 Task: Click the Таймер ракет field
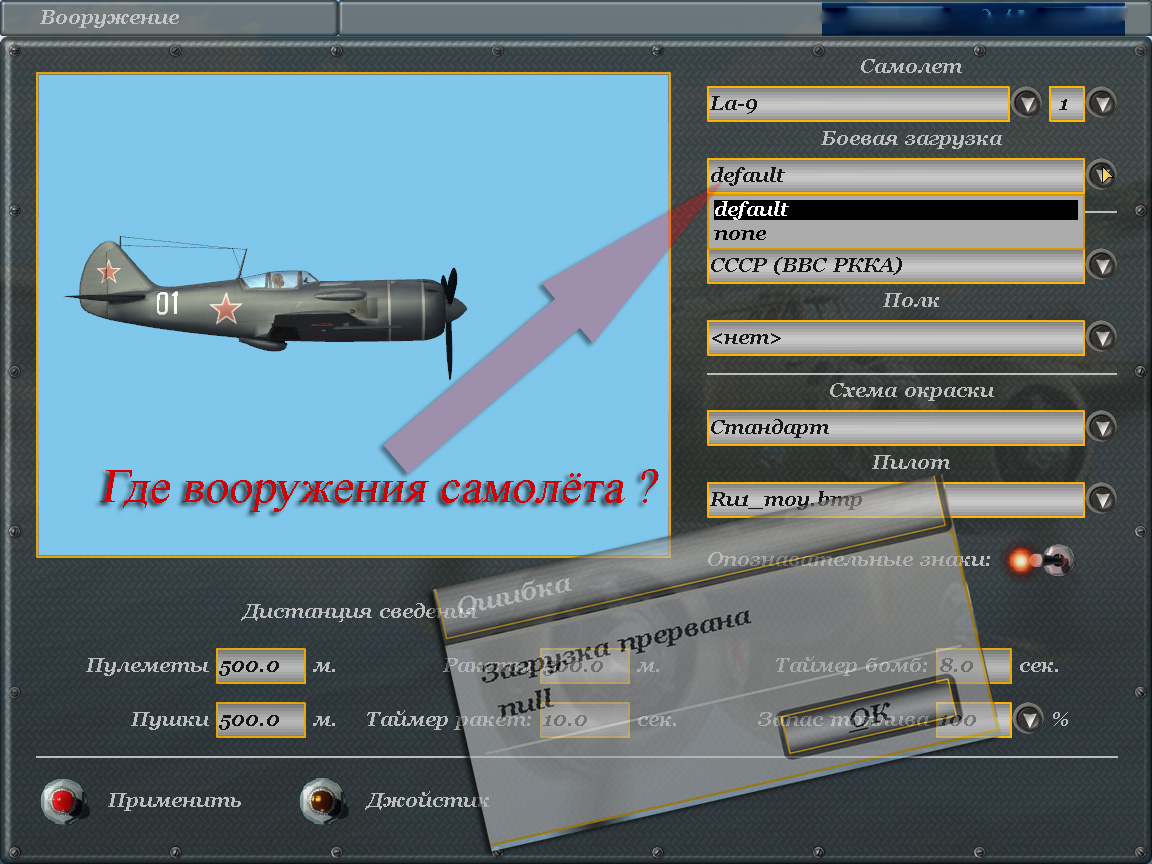tap(585, 719)
